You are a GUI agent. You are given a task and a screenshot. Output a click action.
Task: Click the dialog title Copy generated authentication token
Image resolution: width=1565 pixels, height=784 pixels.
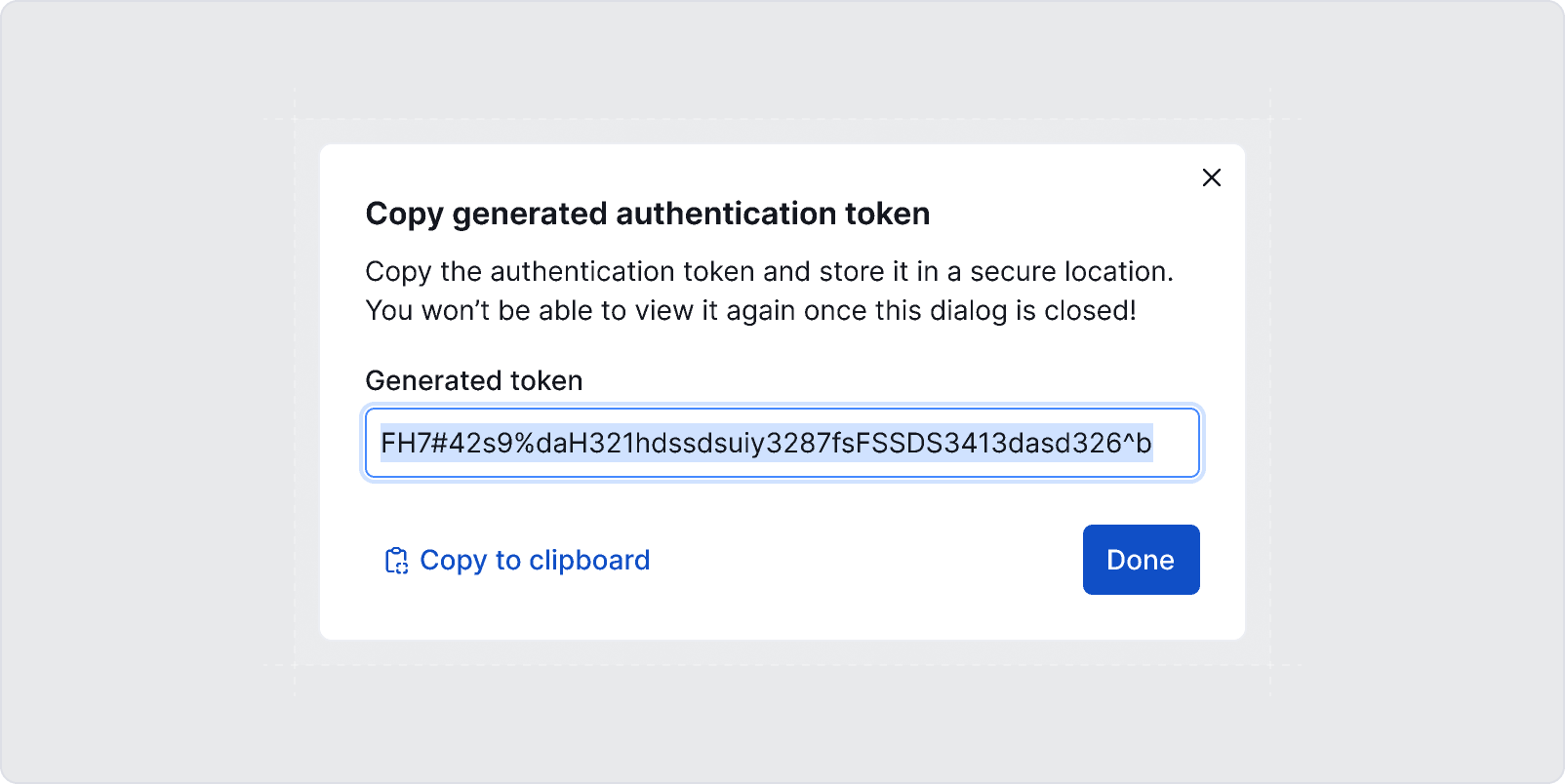pos(647,214)
